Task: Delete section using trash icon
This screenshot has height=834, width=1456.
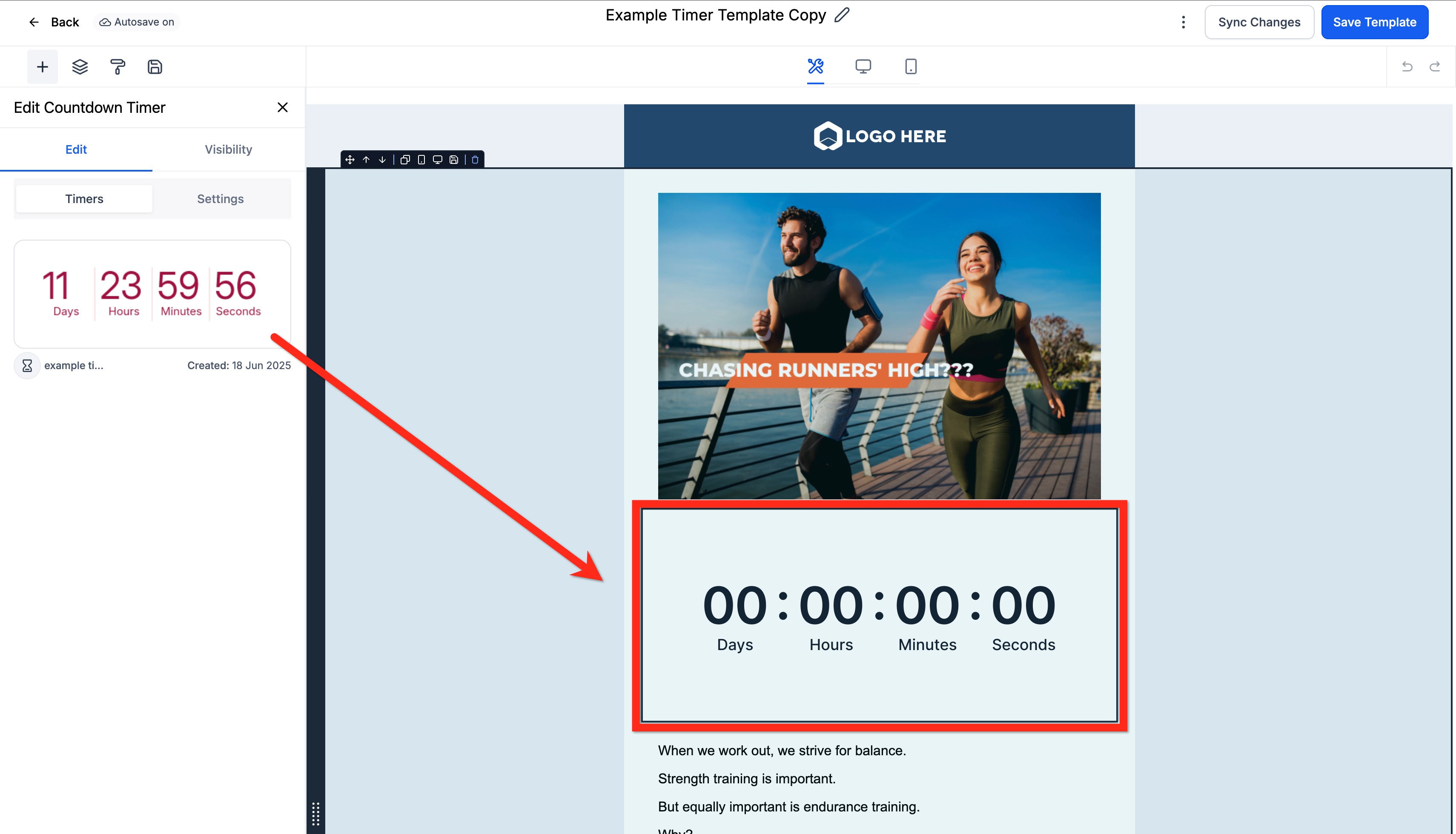Action: 475,160
